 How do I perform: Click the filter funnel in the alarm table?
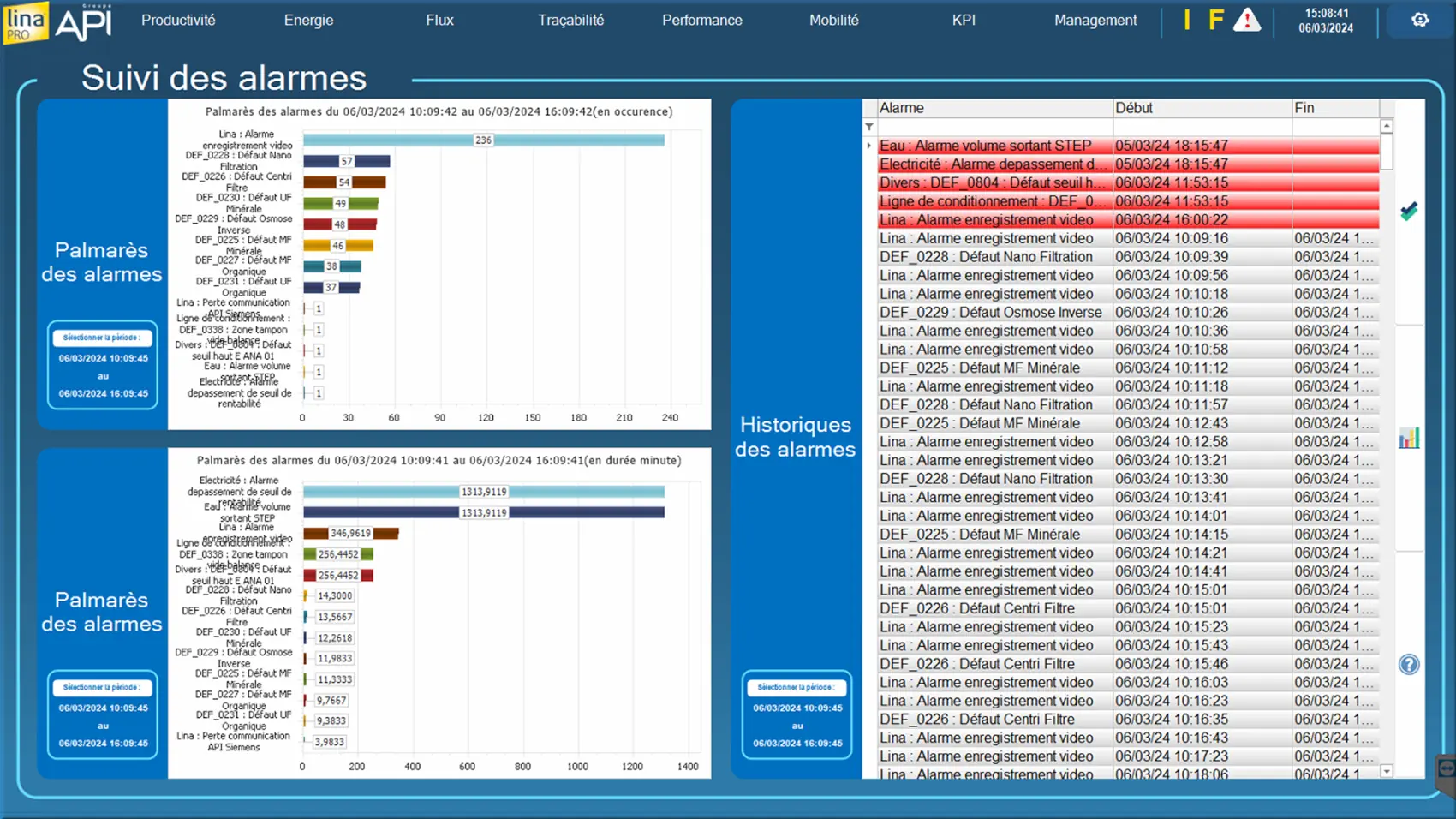869,127
